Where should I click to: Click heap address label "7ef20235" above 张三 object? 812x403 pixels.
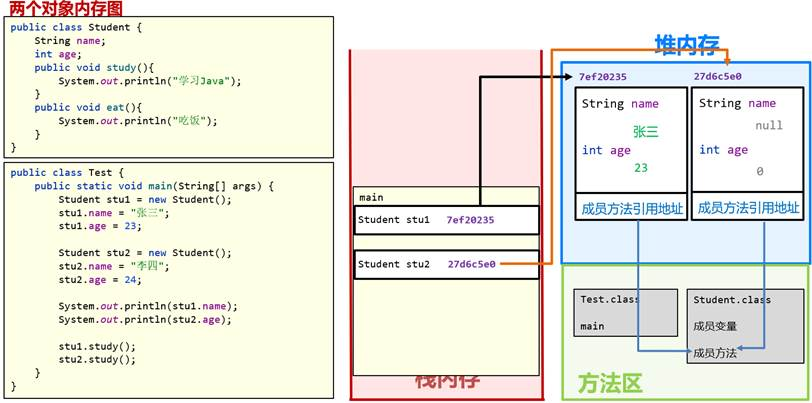[x=602, y=77]
